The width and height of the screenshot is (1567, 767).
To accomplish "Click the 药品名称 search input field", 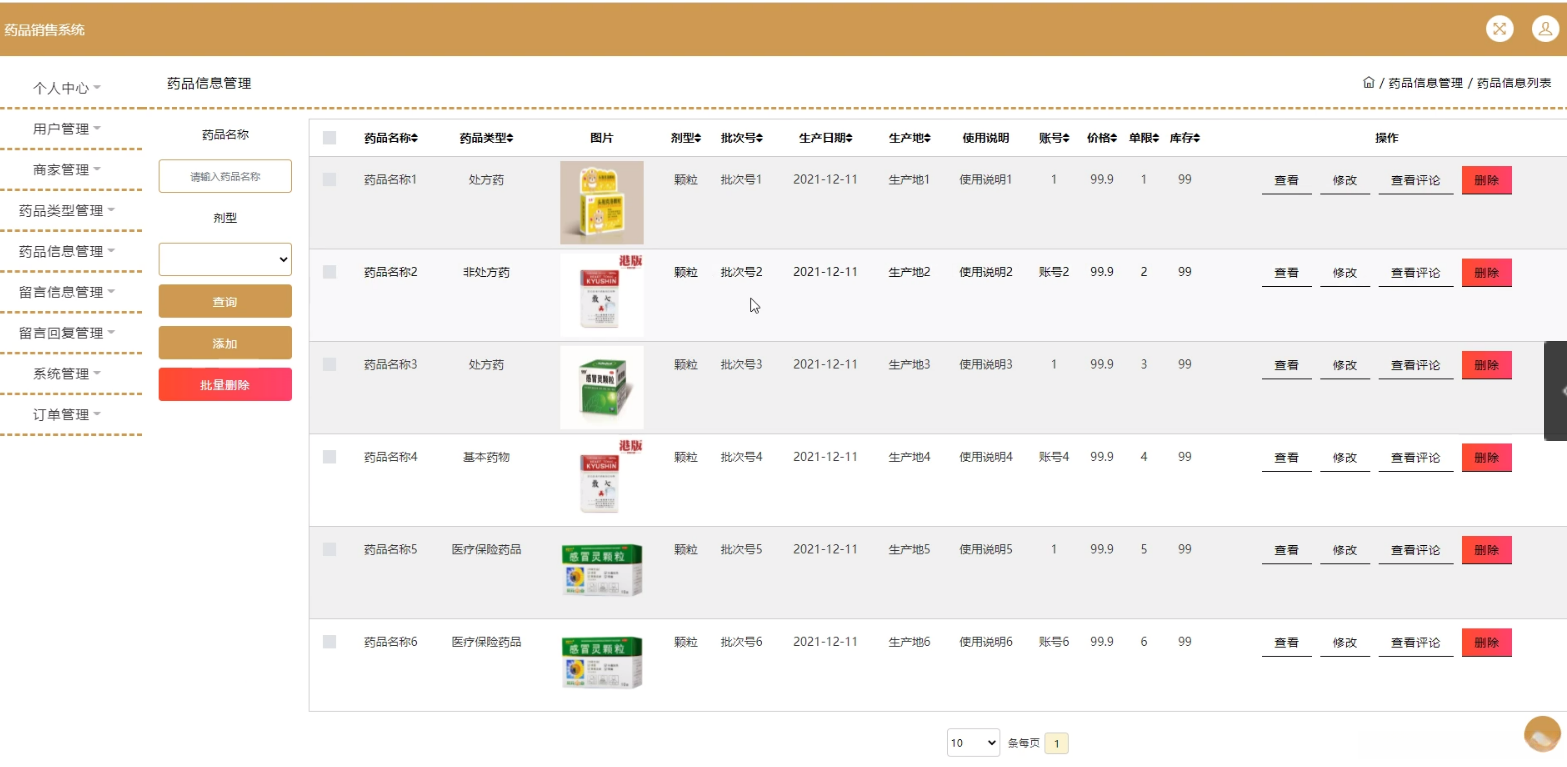I will tap(225, 176).
